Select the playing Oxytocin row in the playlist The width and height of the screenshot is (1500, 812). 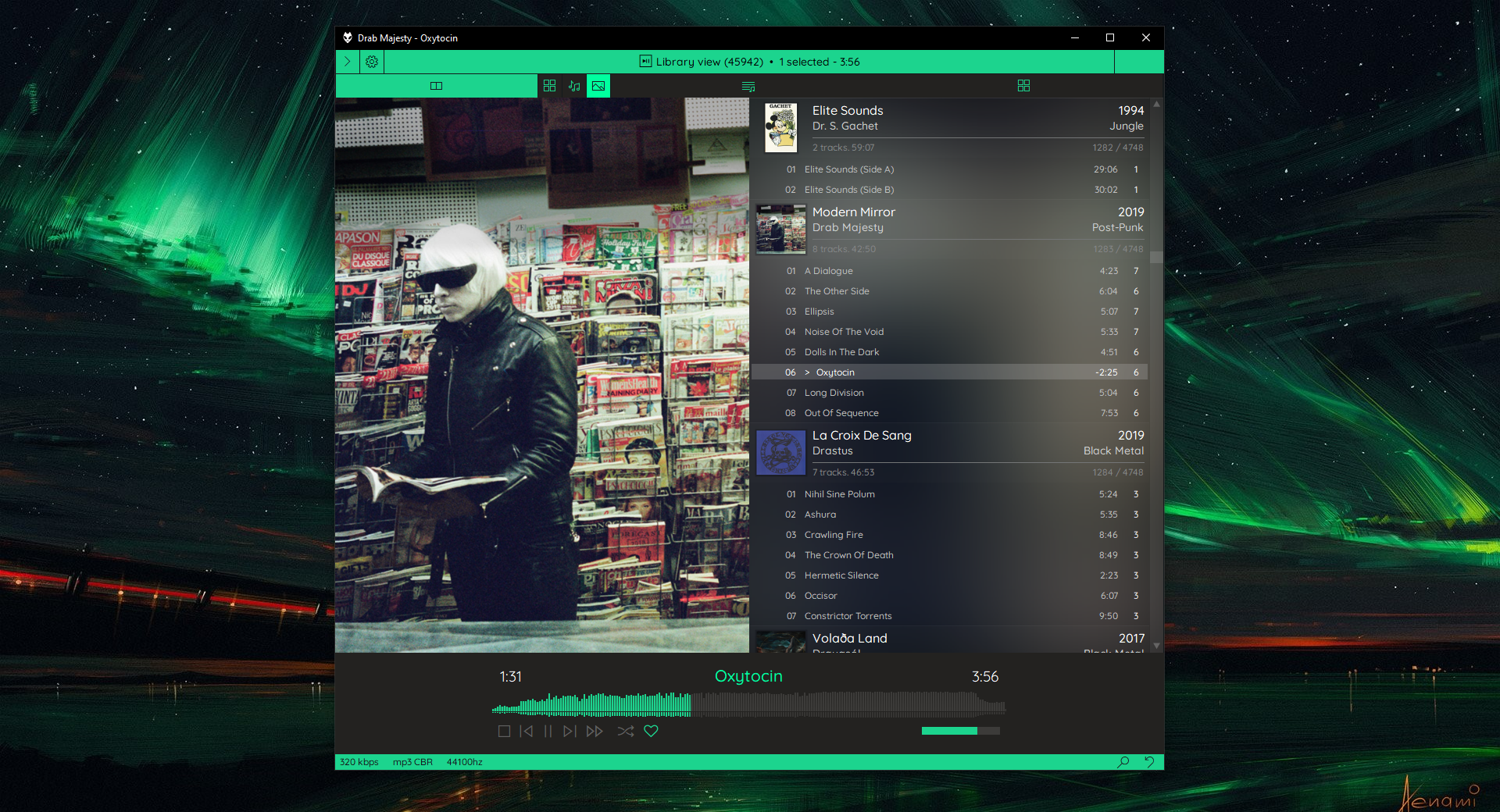[949, 372]
